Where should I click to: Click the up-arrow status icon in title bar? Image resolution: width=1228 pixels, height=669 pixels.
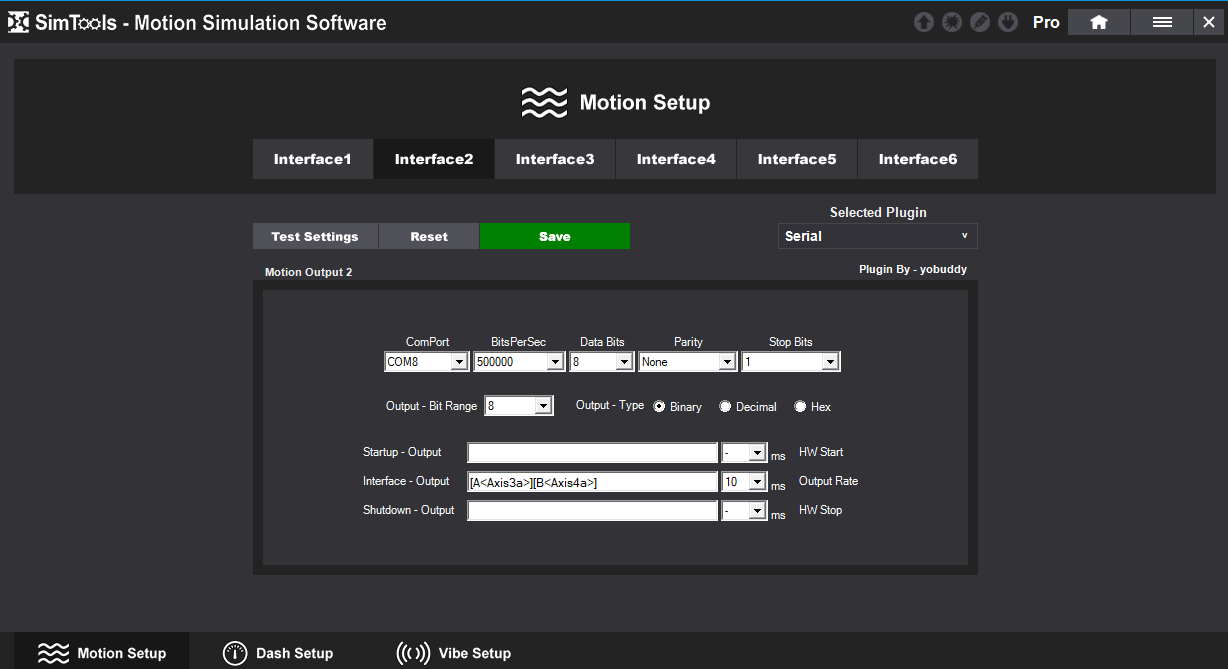(924, 22)
